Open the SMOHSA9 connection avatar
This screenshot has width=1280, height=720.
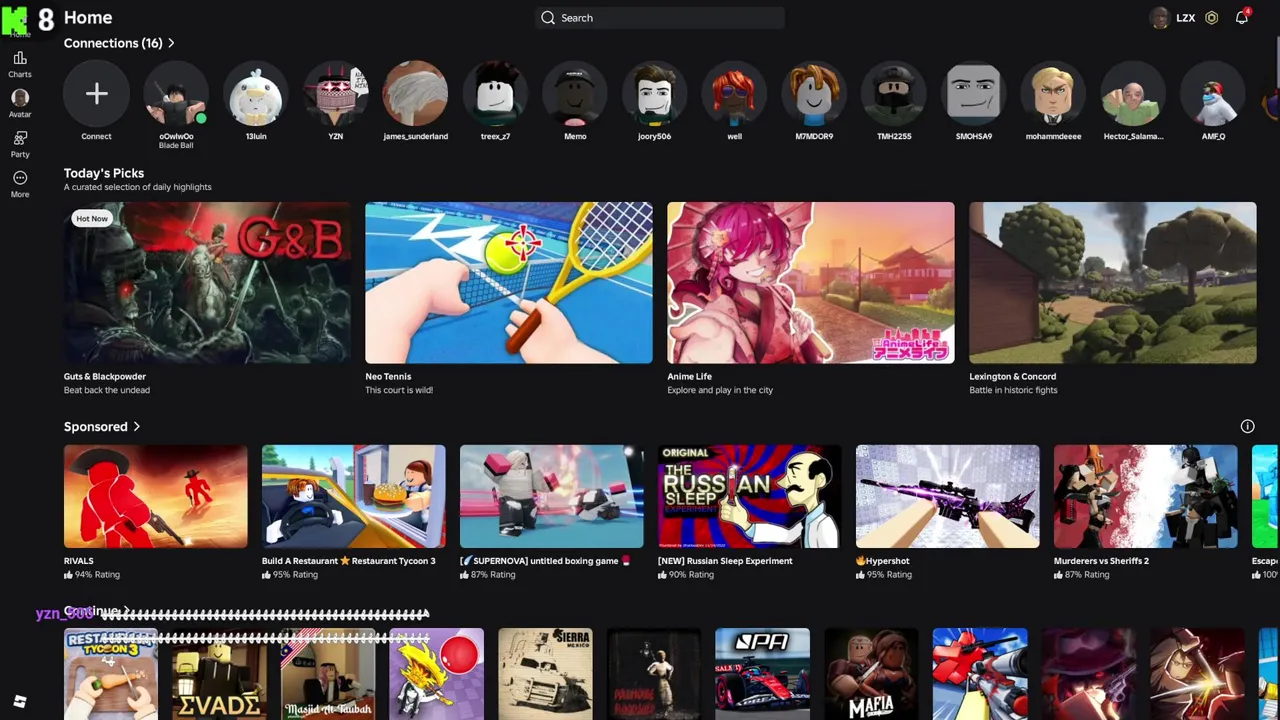click(x=974, y=94)
